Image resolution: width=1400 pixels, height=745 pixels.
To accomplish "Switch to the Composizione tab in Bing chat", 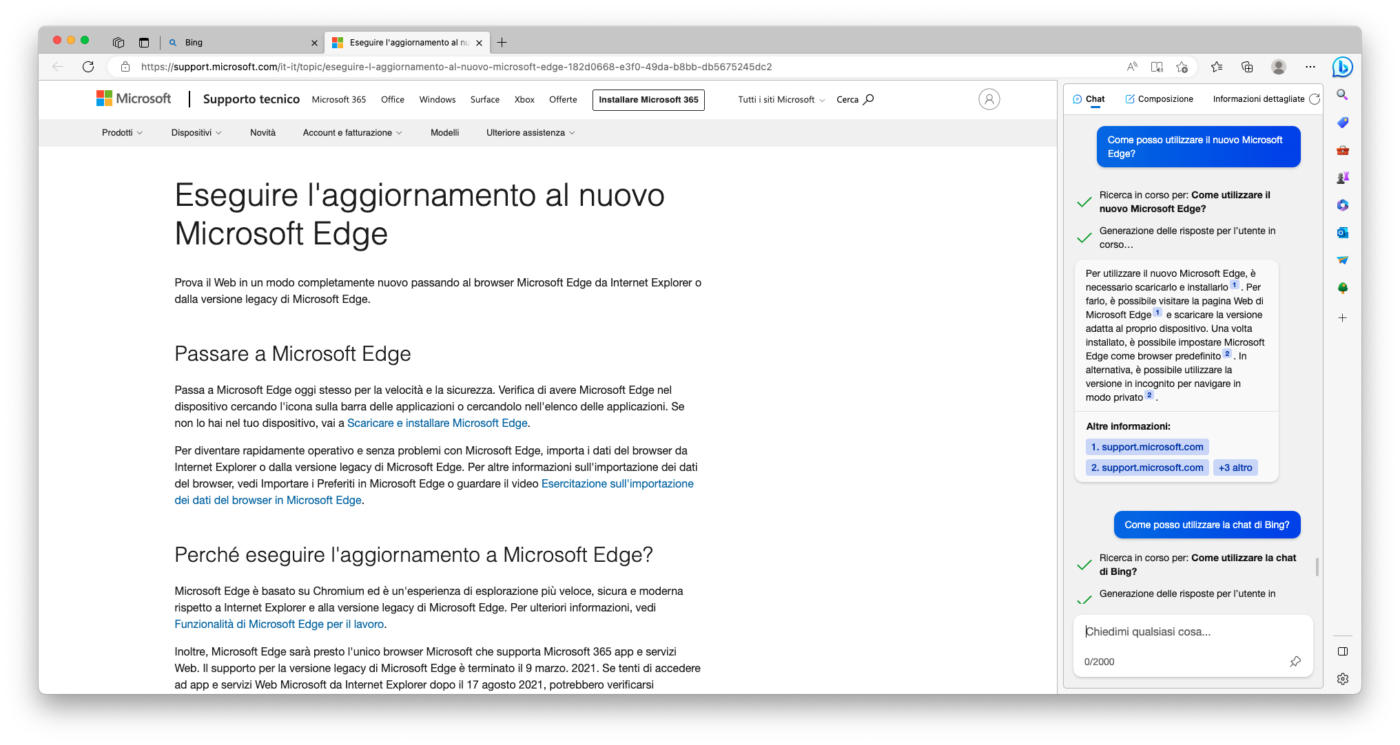I will [1159, 98].
